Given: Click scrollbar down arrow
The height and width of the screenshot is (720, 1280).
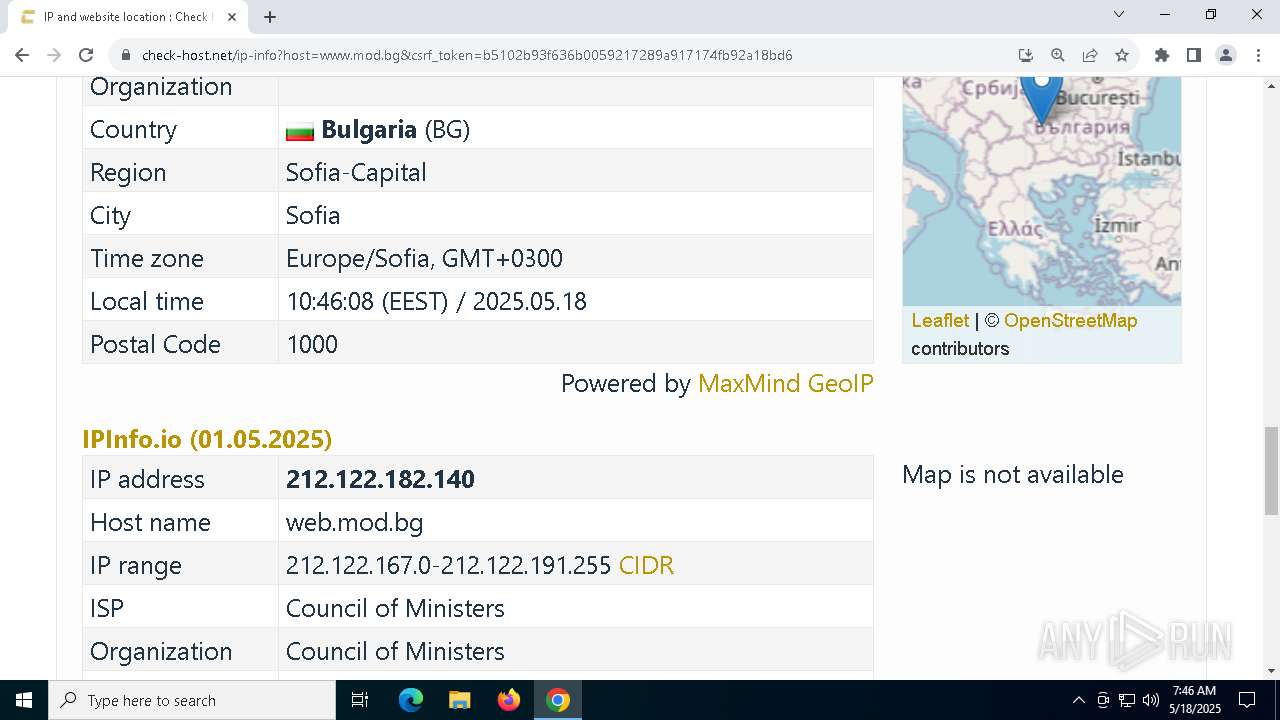Looking at the screenshot, I should coord(1271,671).
